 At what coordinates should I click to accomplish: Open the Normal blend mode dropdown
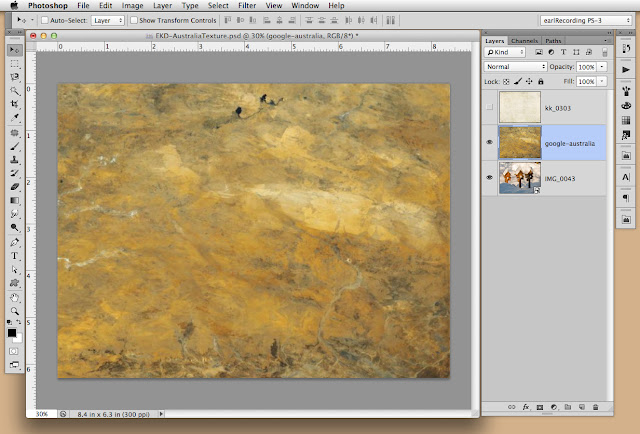pyautogui.click(x=515, y=67)
